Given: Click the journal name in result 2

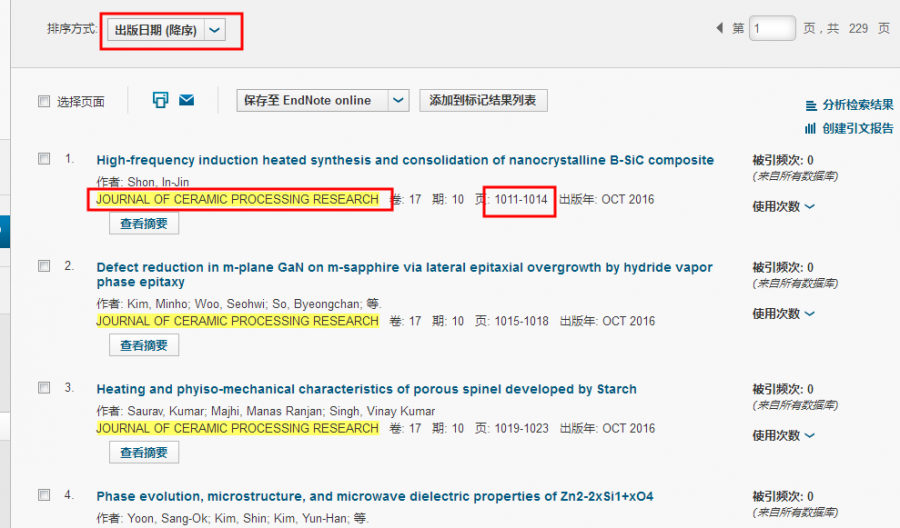Looking at the screenshot, I should tap(238, 321).
